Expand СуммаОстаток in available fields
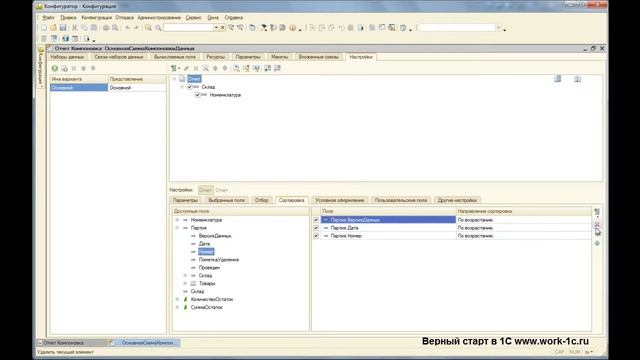 click(177, 307)
